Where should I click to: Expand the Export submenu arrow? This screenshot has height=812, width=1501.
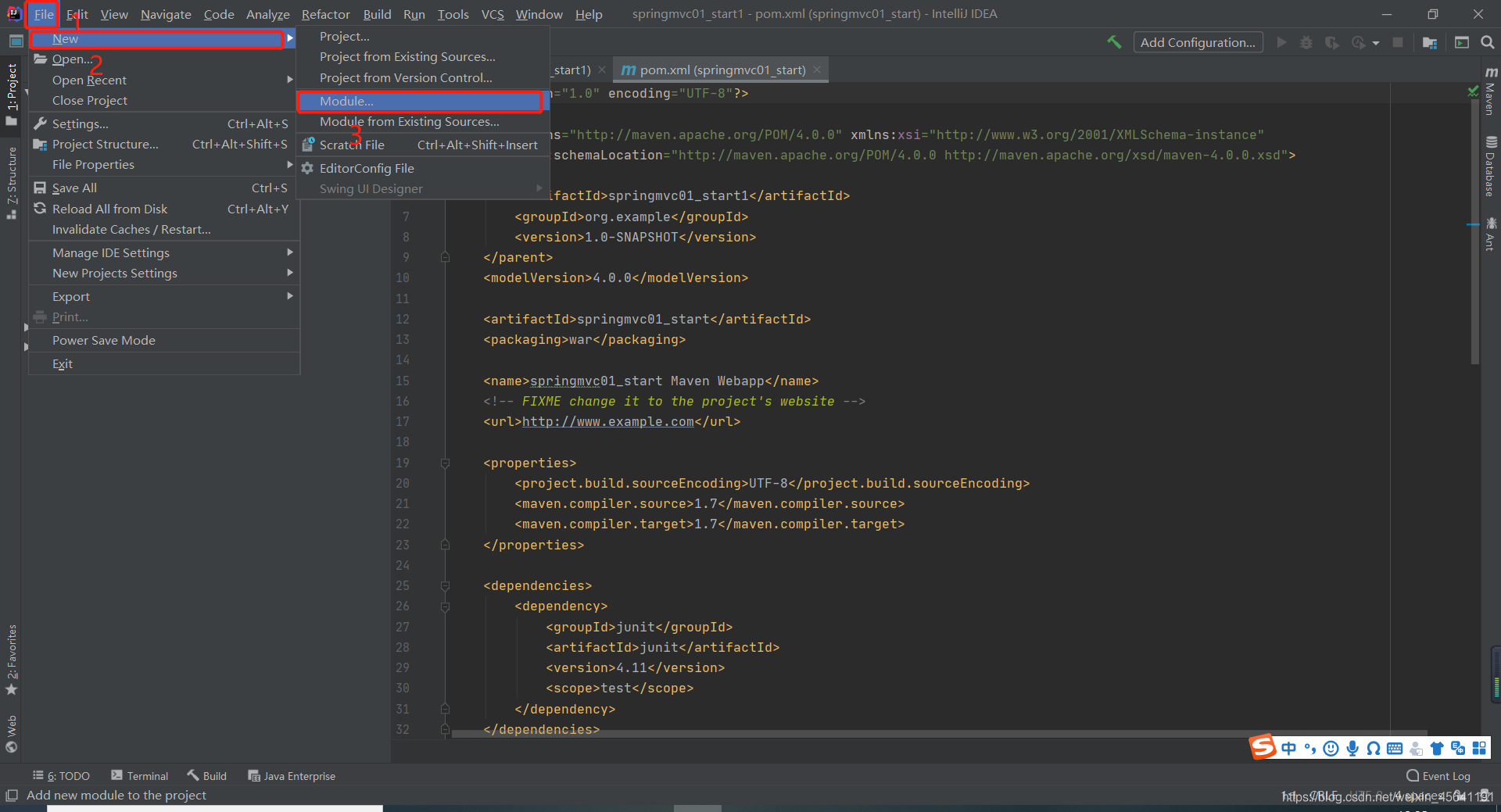pyautogui.click(x=290, y=296)
